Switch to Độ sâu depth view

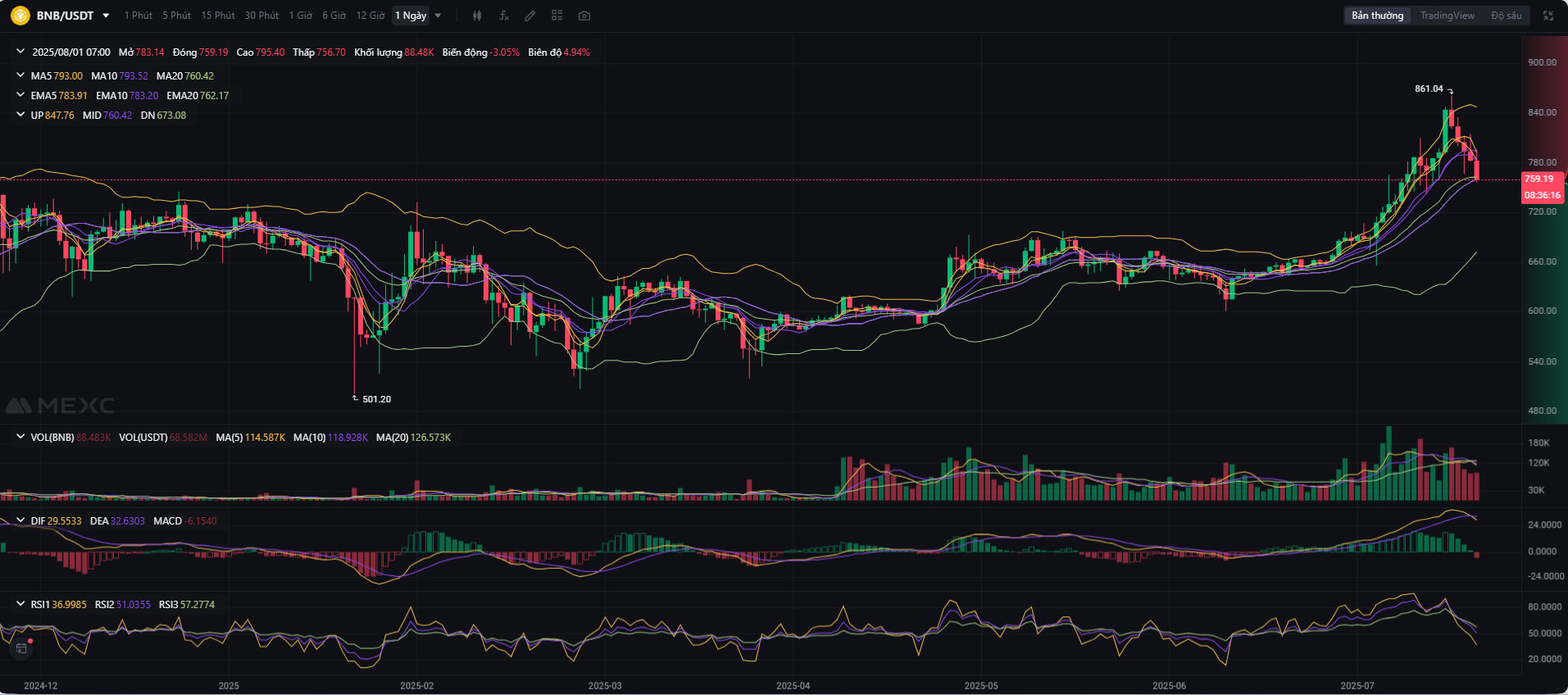(x=1507, y=16)
